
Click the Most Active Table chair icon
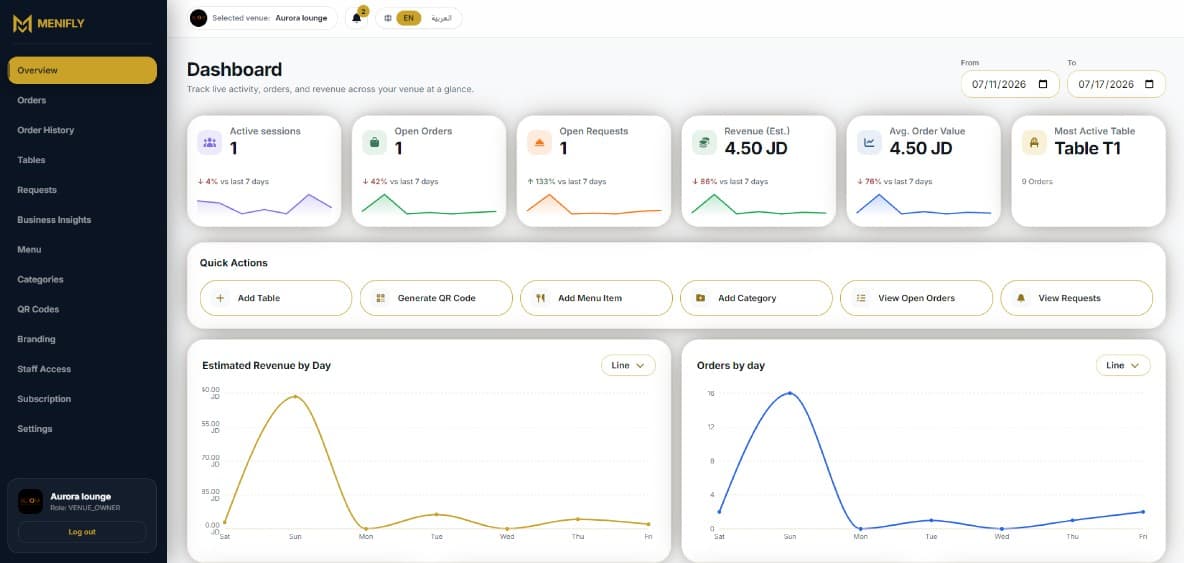(x=1034, y=142)
